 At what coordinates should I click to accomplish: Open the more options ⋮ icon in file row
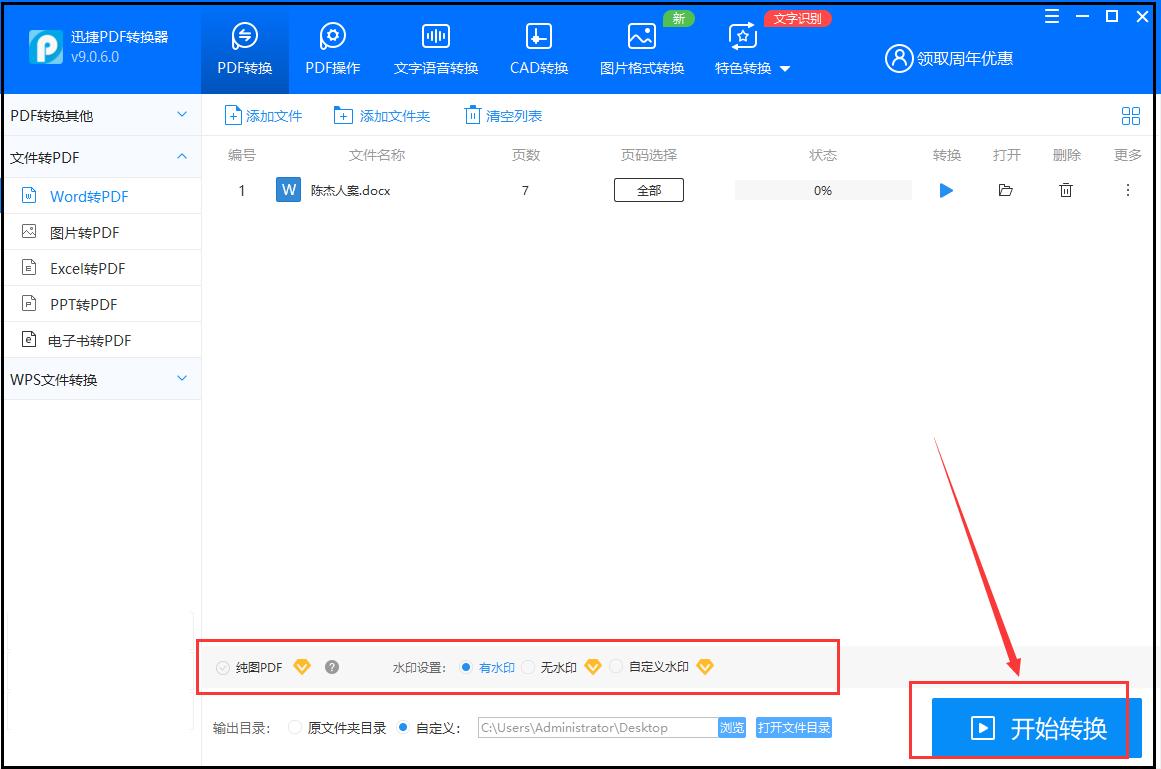click(1127, 190)
